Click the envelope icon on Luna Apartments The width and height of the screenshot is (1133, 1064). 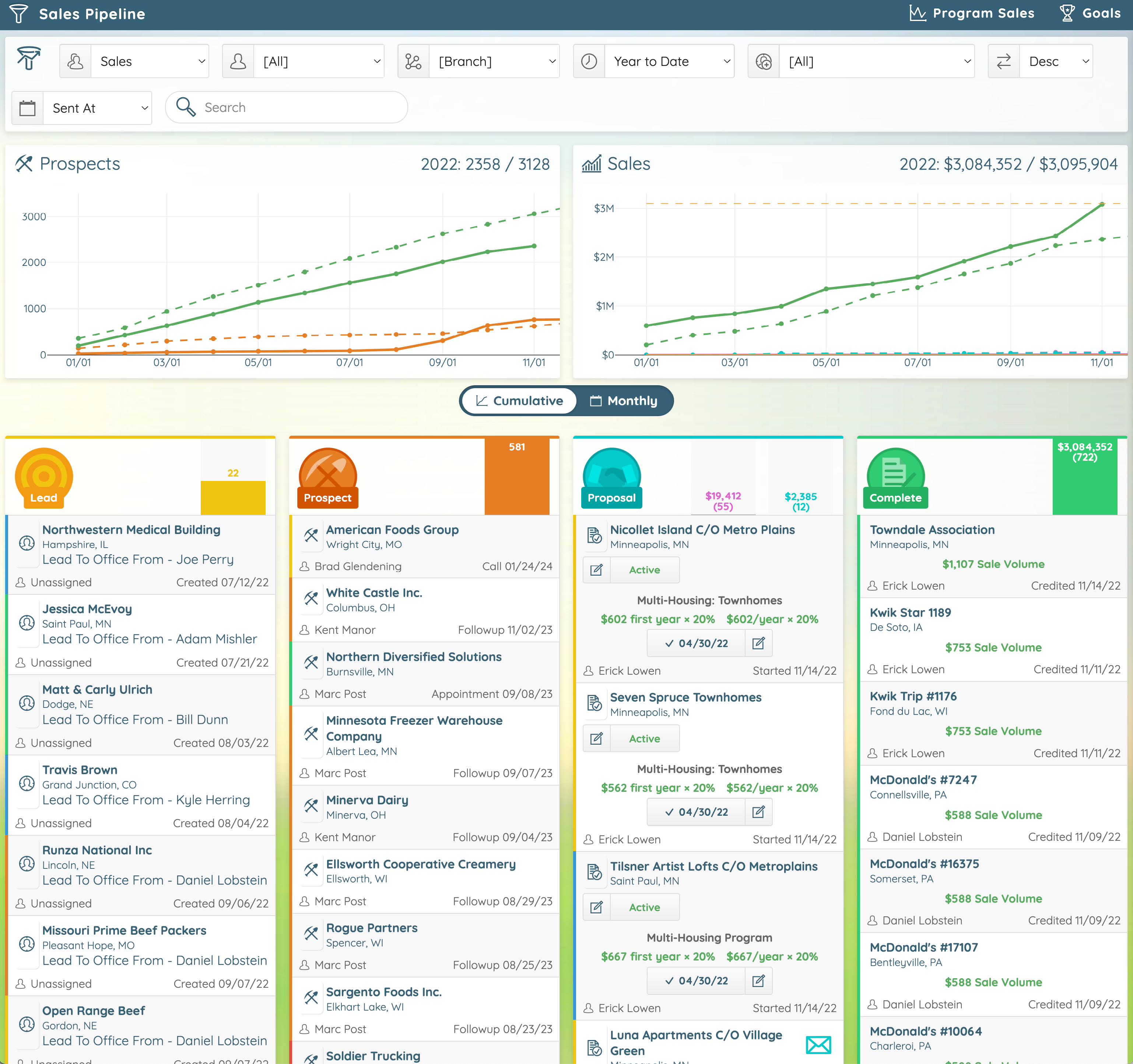click(x=818, y=1044)
